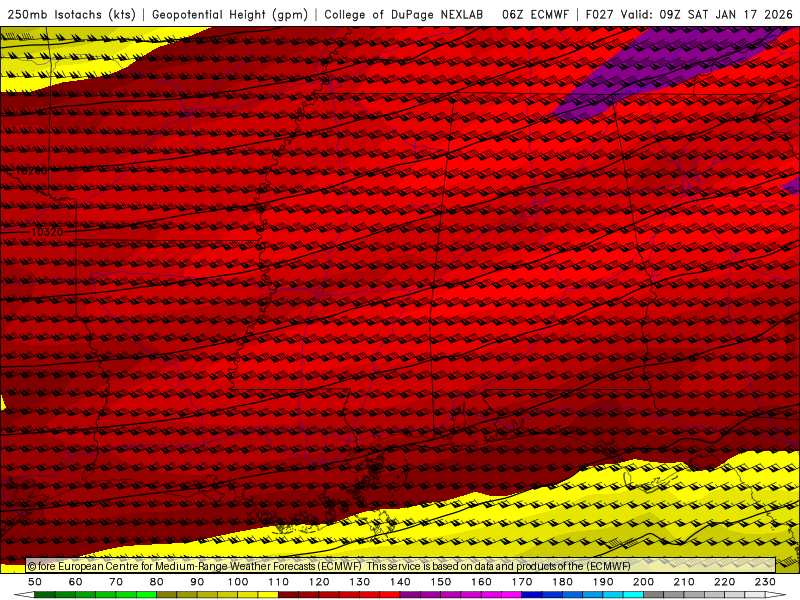
Task: Click the 160 value on the legend scale
Action: (x=481, y=582)
